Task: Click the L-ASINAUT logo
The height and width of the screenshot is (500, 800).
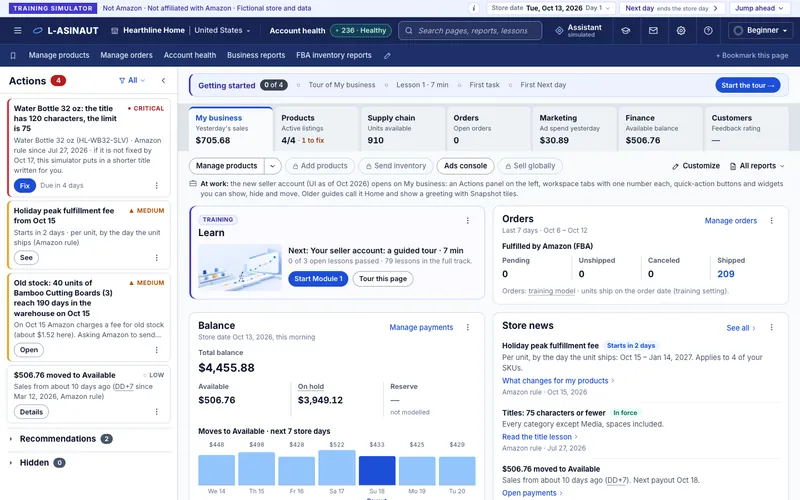Action: pos(65,31)
